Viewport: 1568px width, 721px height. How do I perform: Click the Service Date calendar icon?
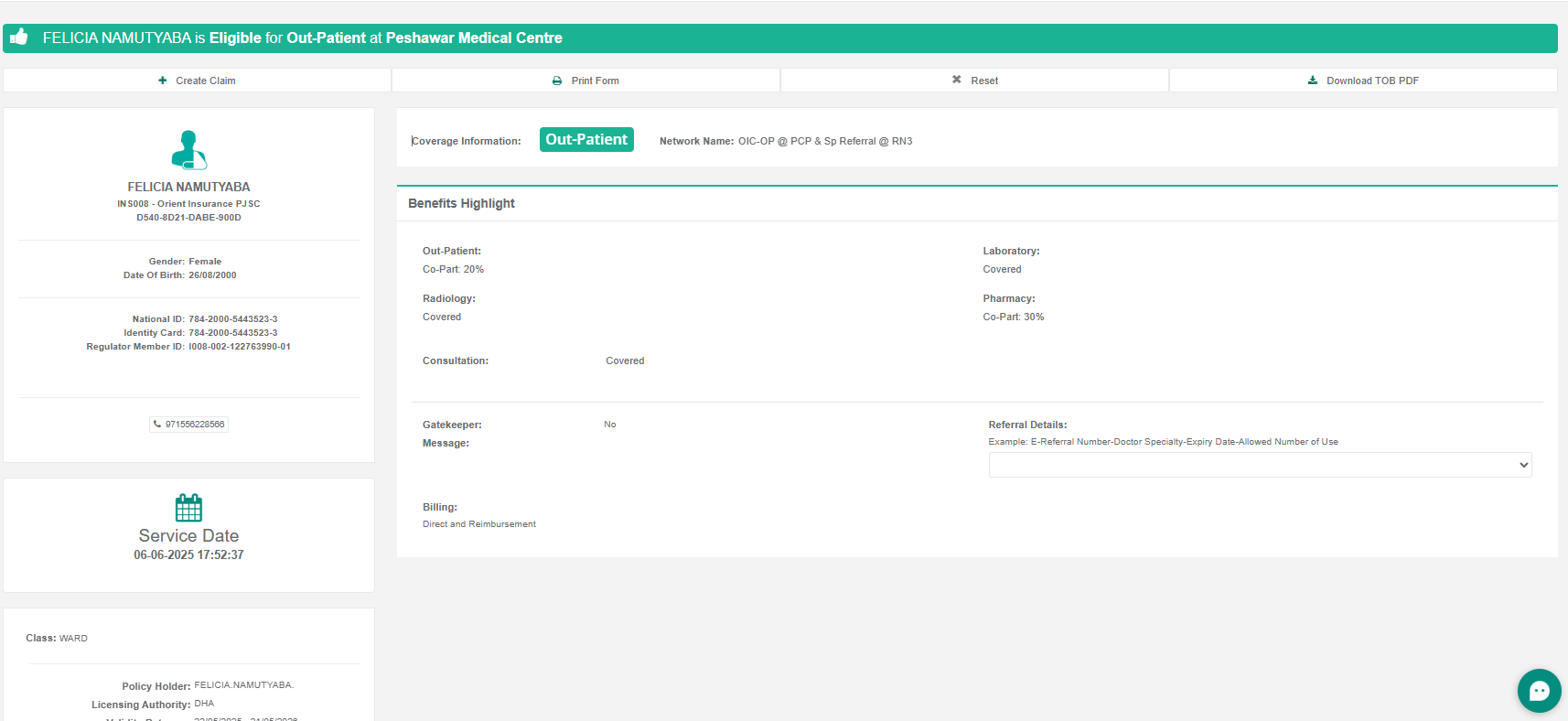188,508
